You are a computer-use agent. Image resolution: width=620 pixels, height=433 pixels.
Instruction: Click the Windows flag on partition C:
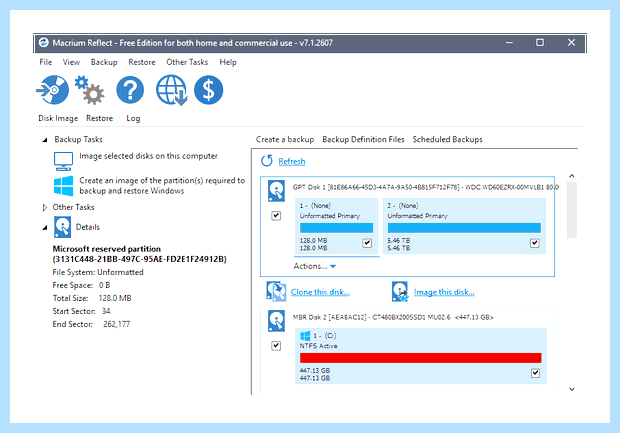(x=305, y=336)
